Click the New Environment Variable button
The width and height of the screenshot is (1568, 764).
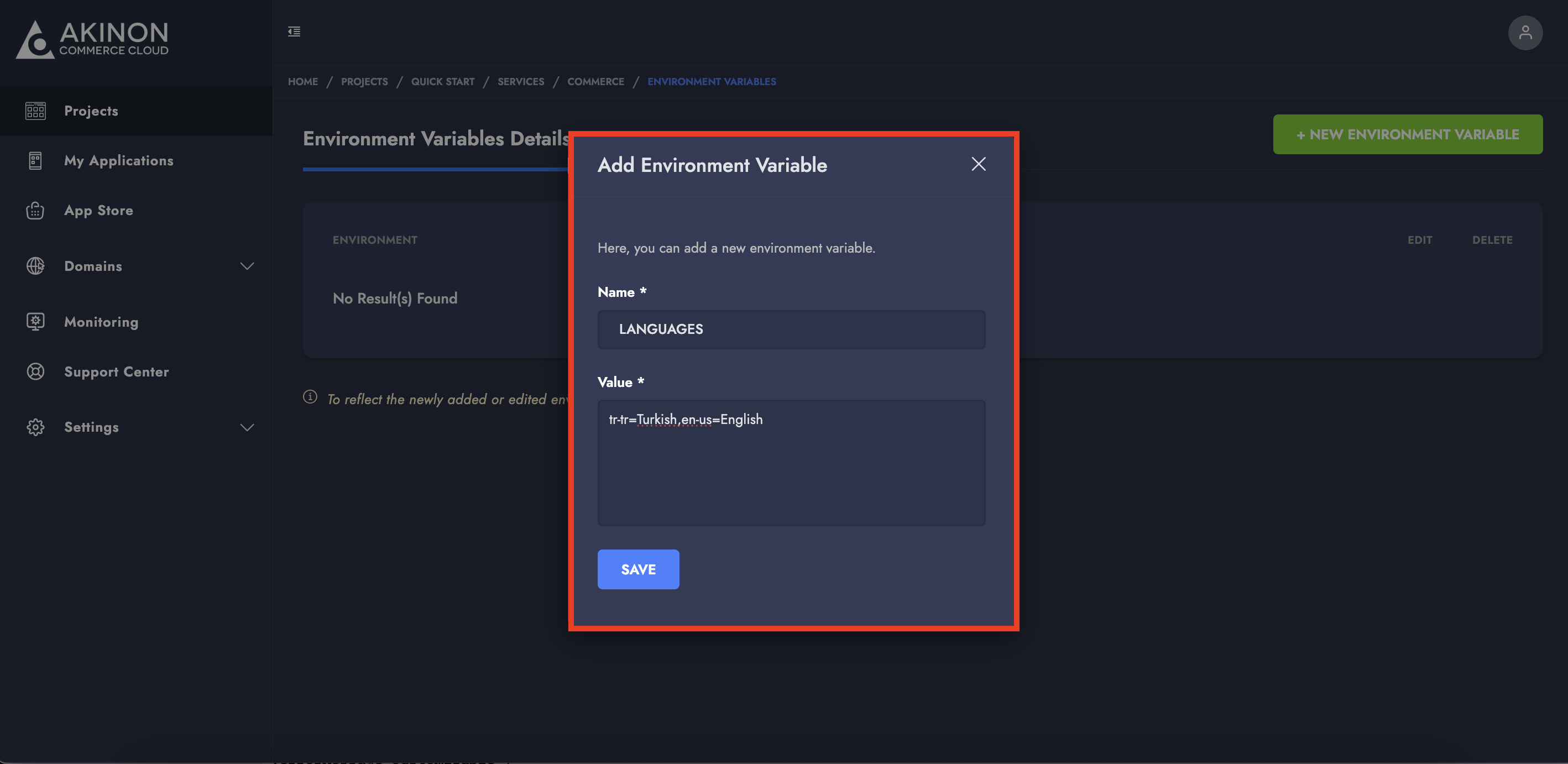coord(1407,134)
